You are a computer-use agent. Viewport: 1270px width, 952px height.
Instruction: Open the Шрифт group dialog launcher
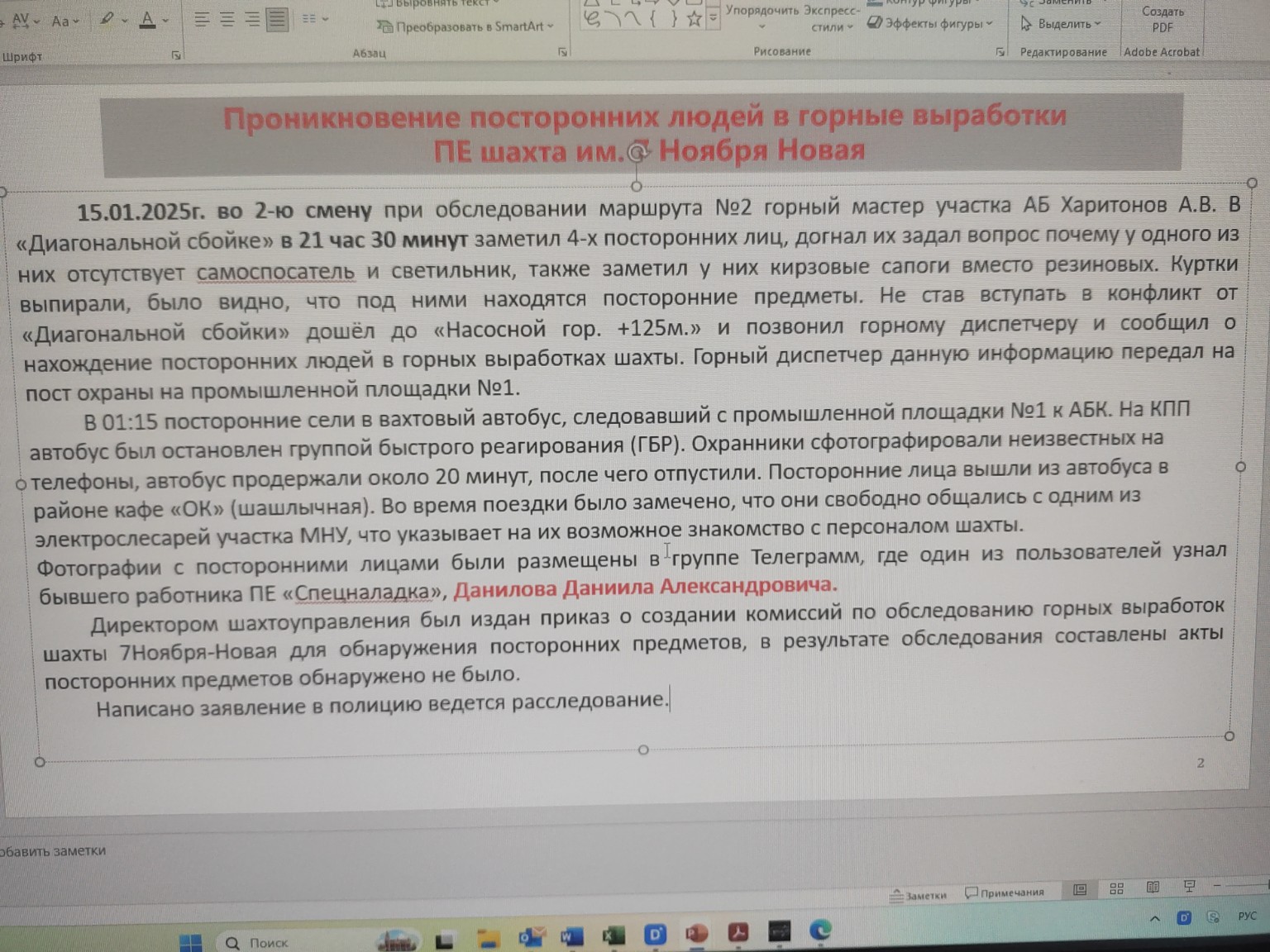pos(177,55)
